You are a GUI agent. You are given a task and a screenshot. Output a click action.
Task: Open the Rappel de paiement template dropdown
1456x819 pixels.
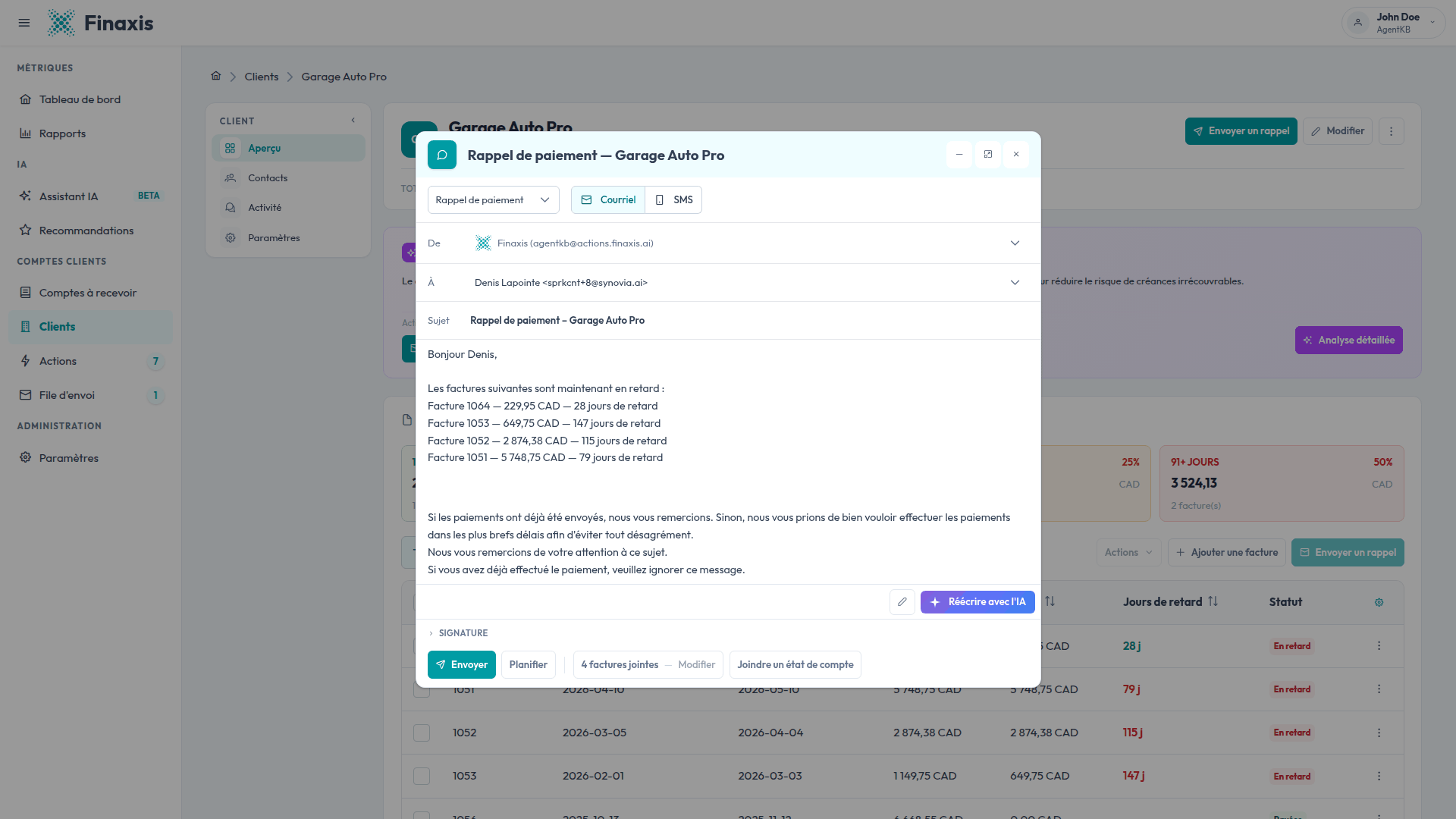point(493,200)
